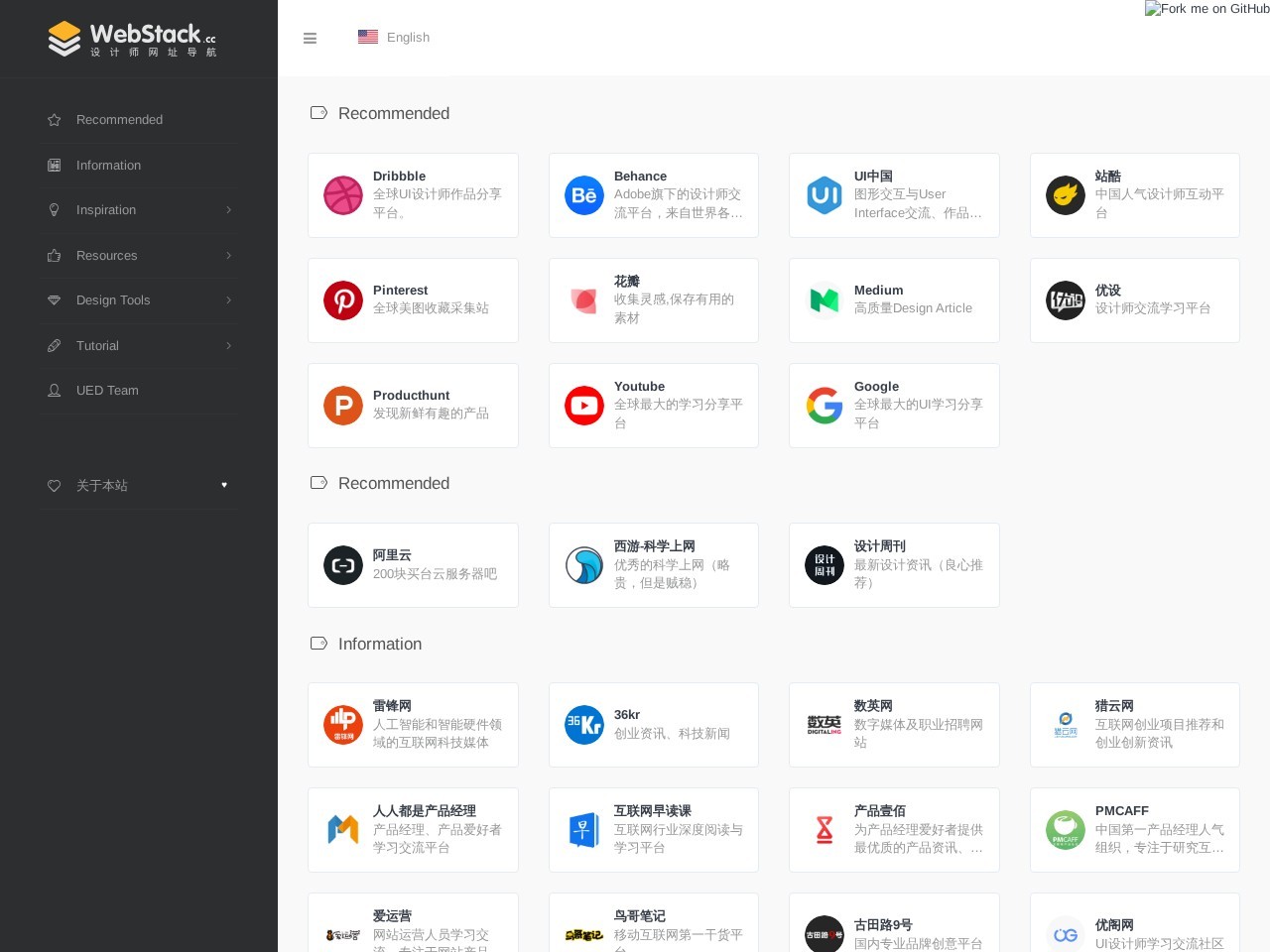Open the English language dropdown
Image resolution: width=1270 pixels, height=952 pixels.
click(394, 37)
